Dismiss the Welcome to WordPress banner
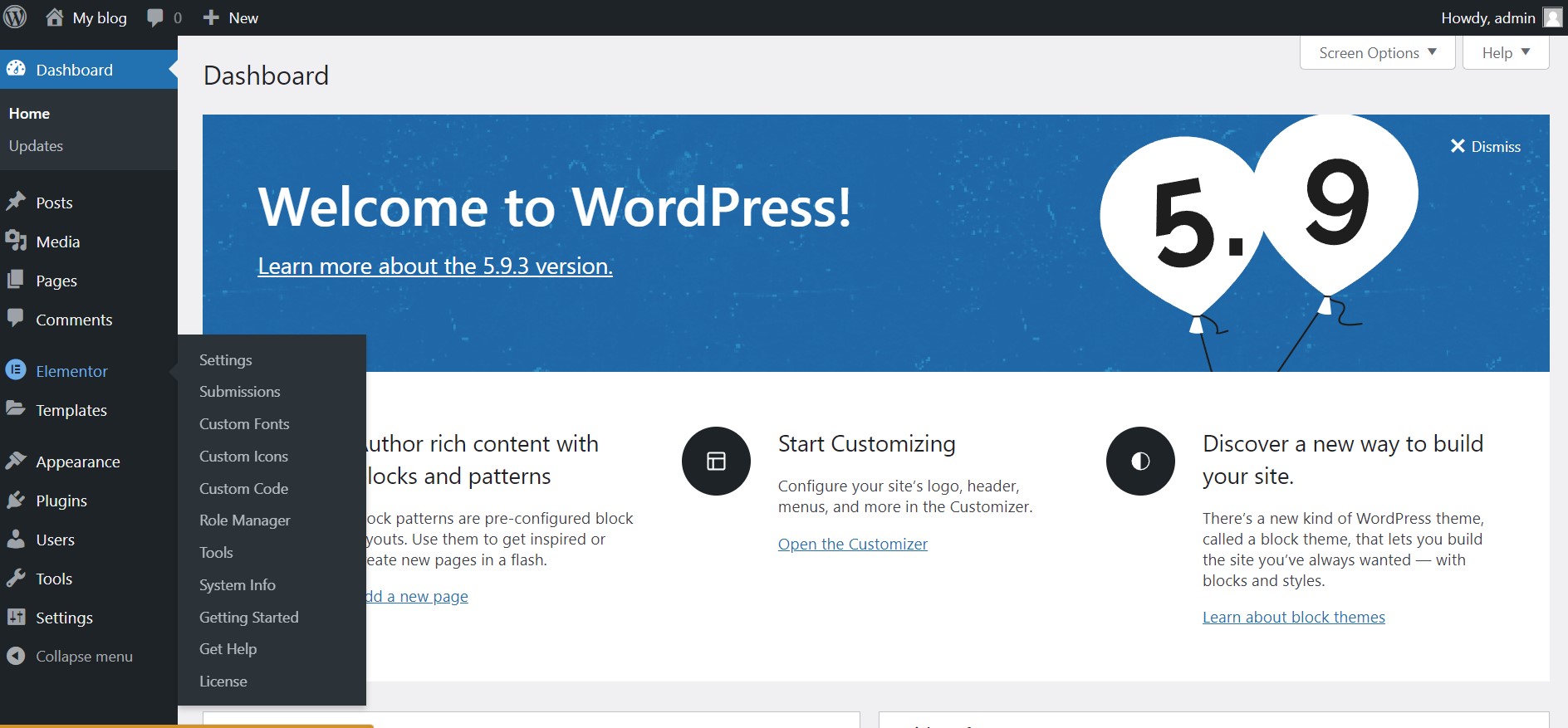This screenshot has height=728, width=1568. (x=1485, y=146)
